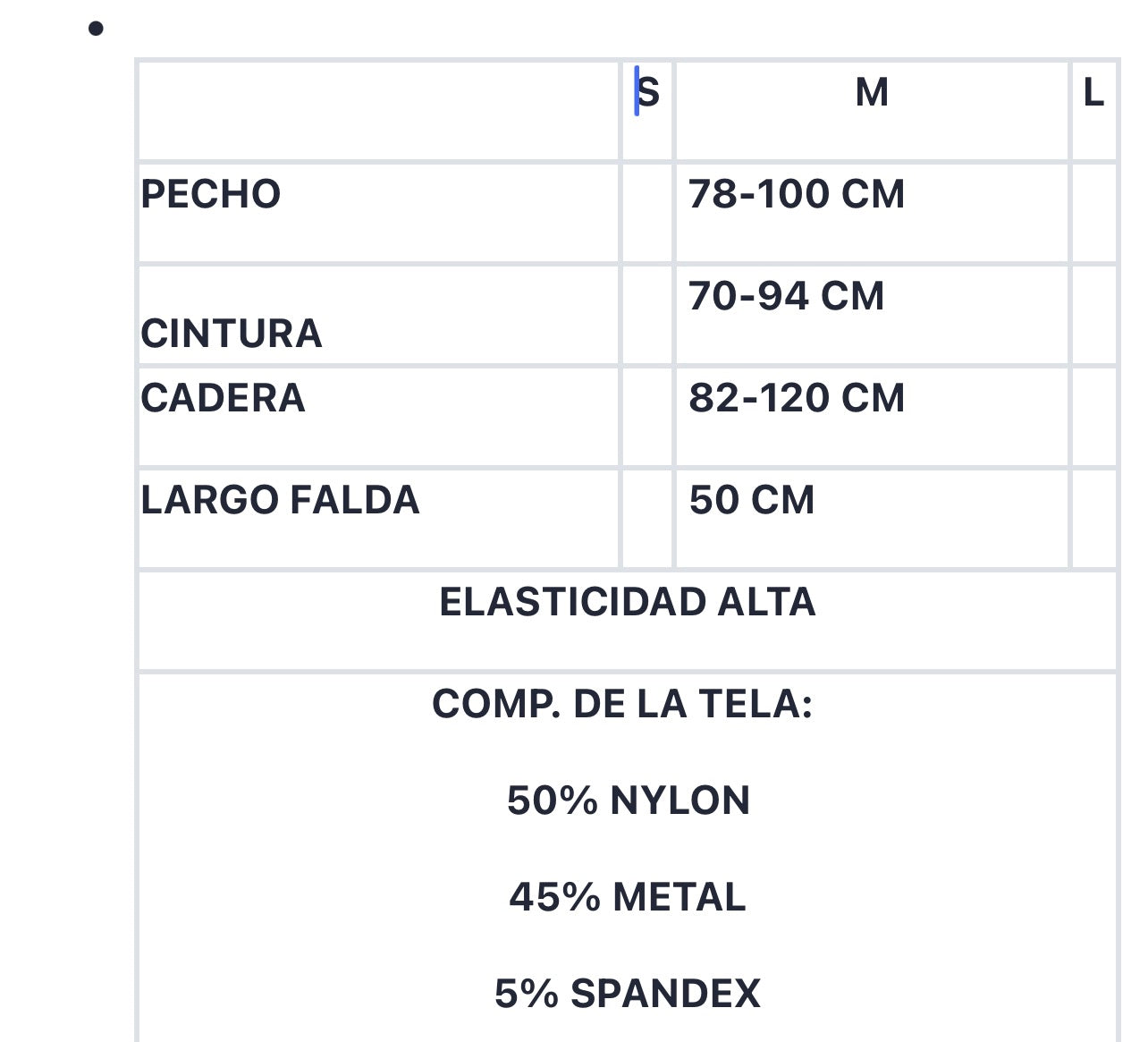Click the empty top-left header cell
This screenshot has width=1148, height=1042.
coord(378,111)
